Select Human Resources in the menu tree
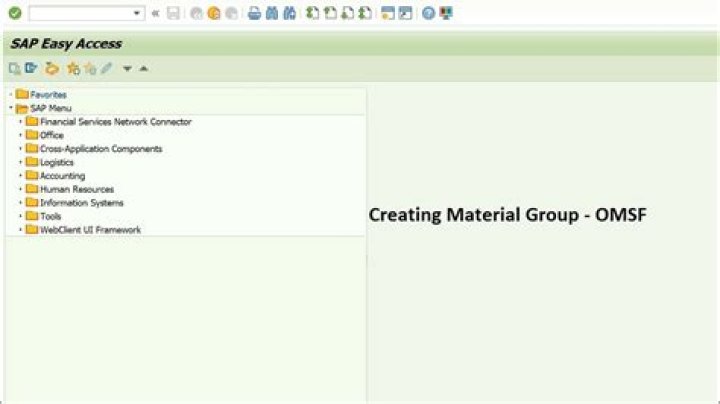 pos(76,189)
